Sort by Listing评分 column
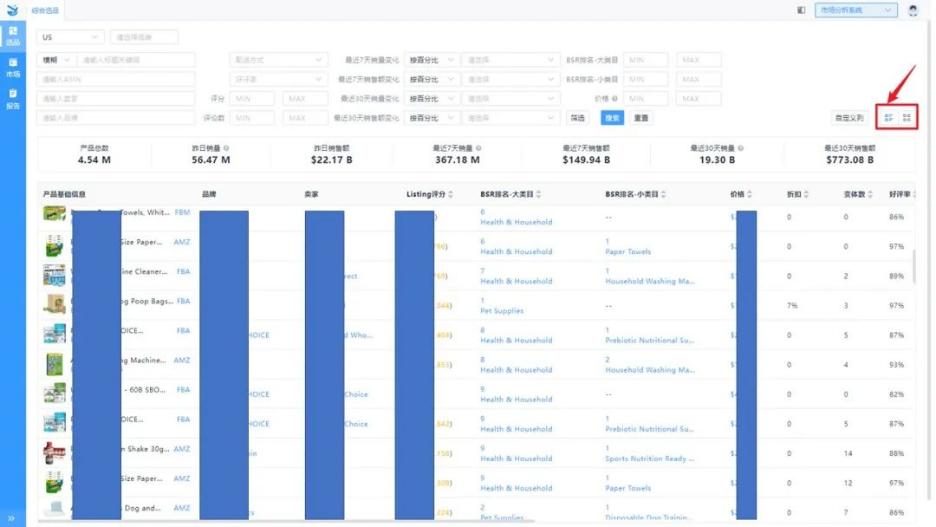The height and width of the screenshot is (527, 936). pos(451,194)
